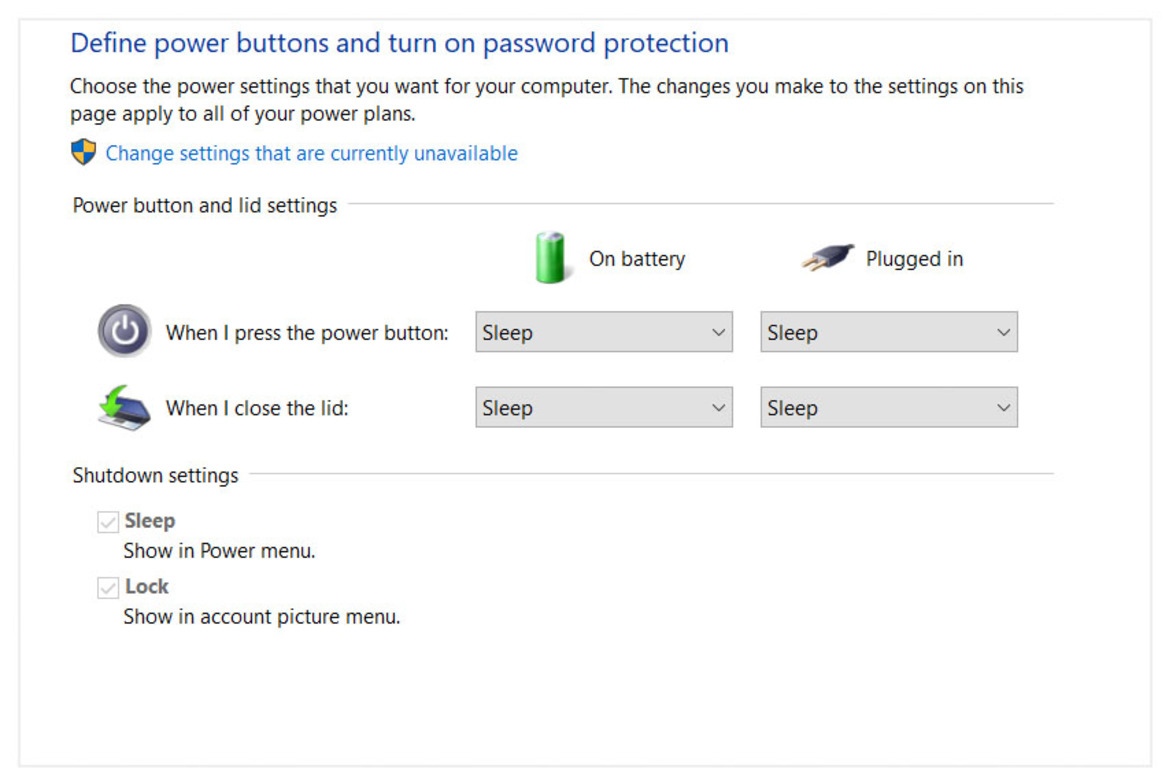Viewport: 1169px width, 784px height.
Task: Toggle the Lock checkbox in Shutdown settings
Action: click(x=108, y=587)
